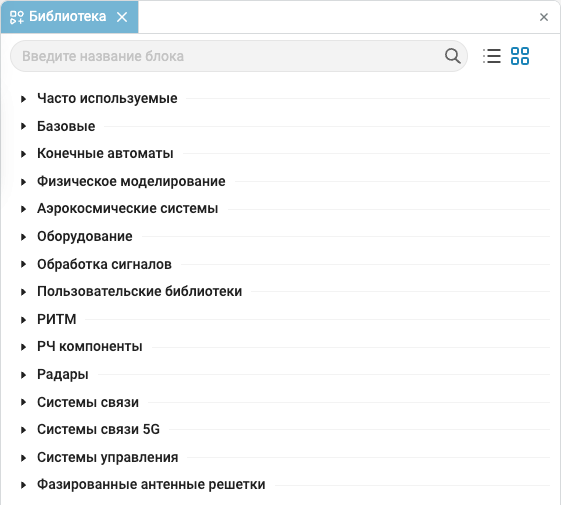Open Фазированные антенные решетки category
561x505 pixels.
point(151,485)
